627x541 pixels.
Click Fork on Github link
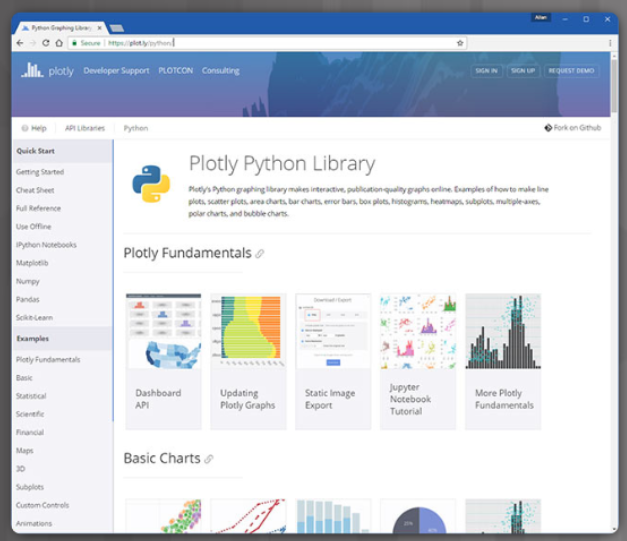pyautogui.click(x=573, y=128)
